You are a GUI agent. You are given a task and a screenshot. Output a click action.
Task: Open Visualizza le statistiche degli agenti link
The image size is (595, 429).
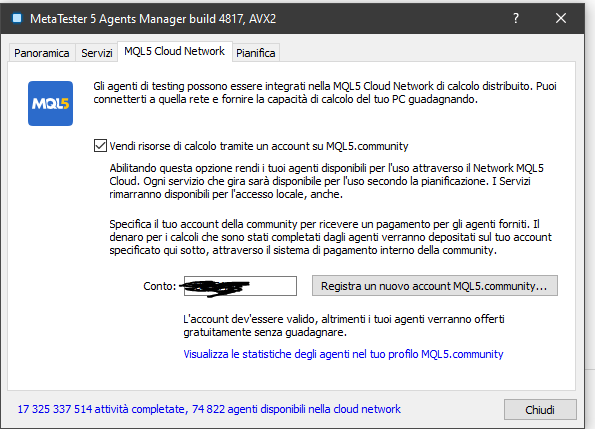click(x=343, y=354)
